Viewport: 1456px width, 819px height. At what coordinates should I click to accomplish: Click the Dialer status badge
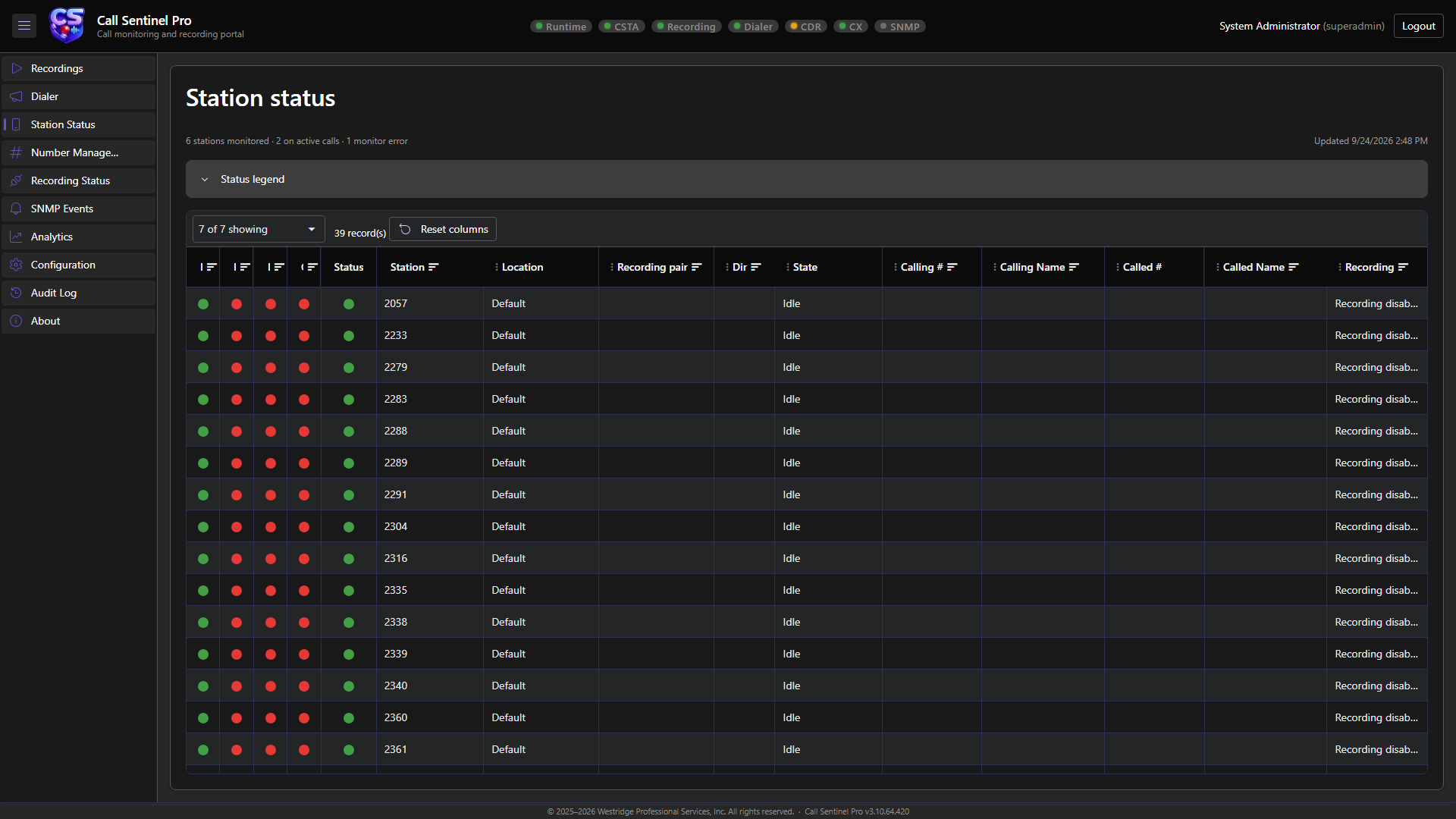[753, 27]
